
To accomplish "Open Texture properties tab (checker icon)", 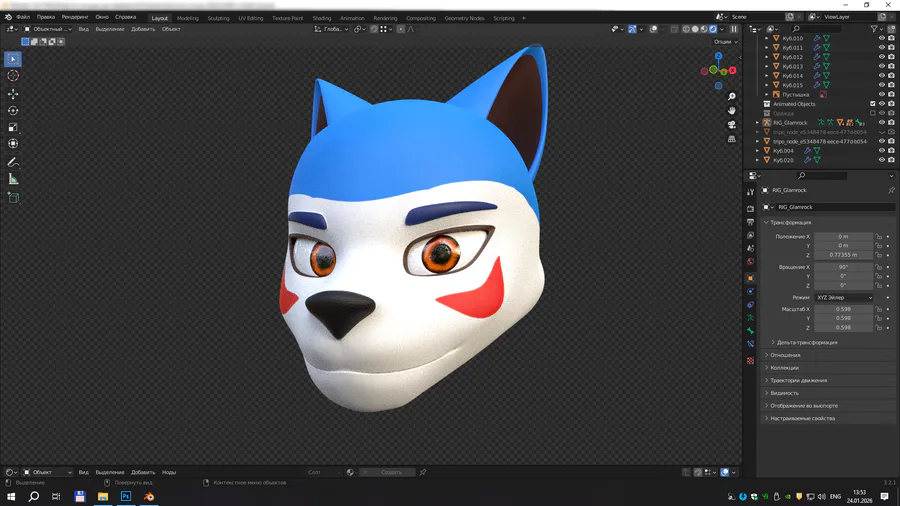I will (750, 361).
